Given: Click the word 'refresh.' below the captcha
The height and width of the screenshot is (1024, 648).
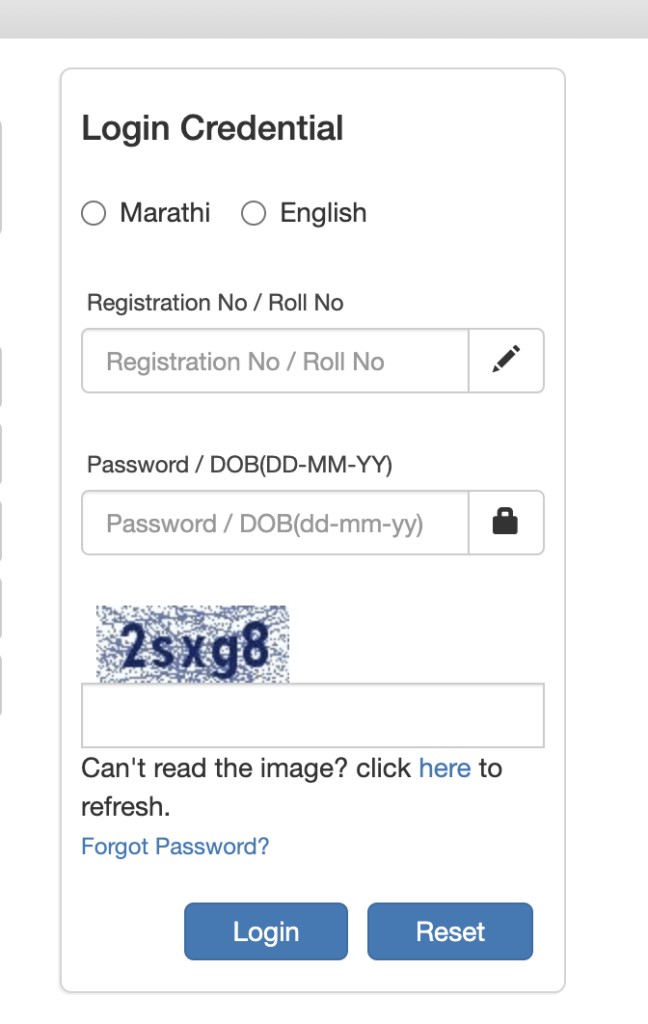Looking at the screenshot, I should pyautogui.click(x=125, y=807).
